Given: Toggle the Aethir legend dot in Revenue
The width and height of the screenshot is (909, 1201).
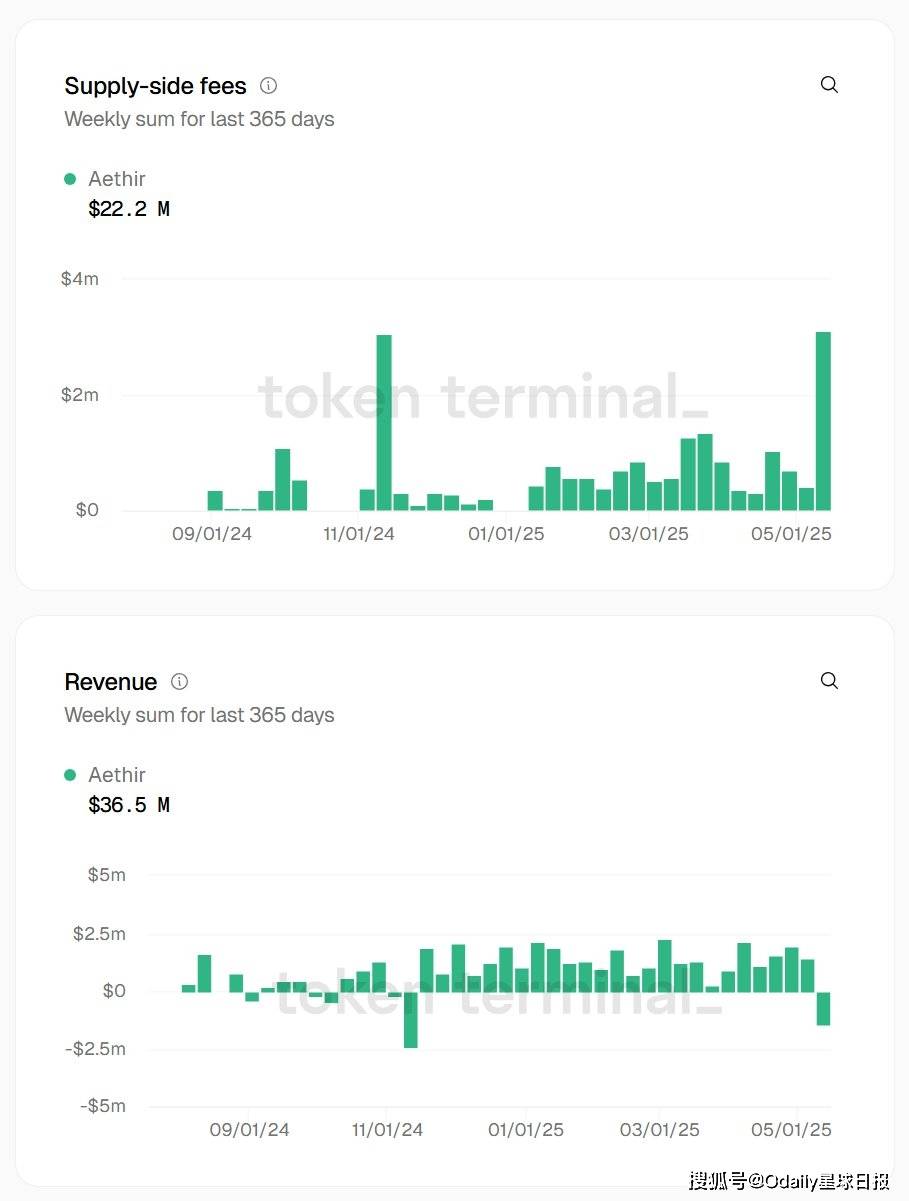Looking at the screenshot, I should click(70, 775).
